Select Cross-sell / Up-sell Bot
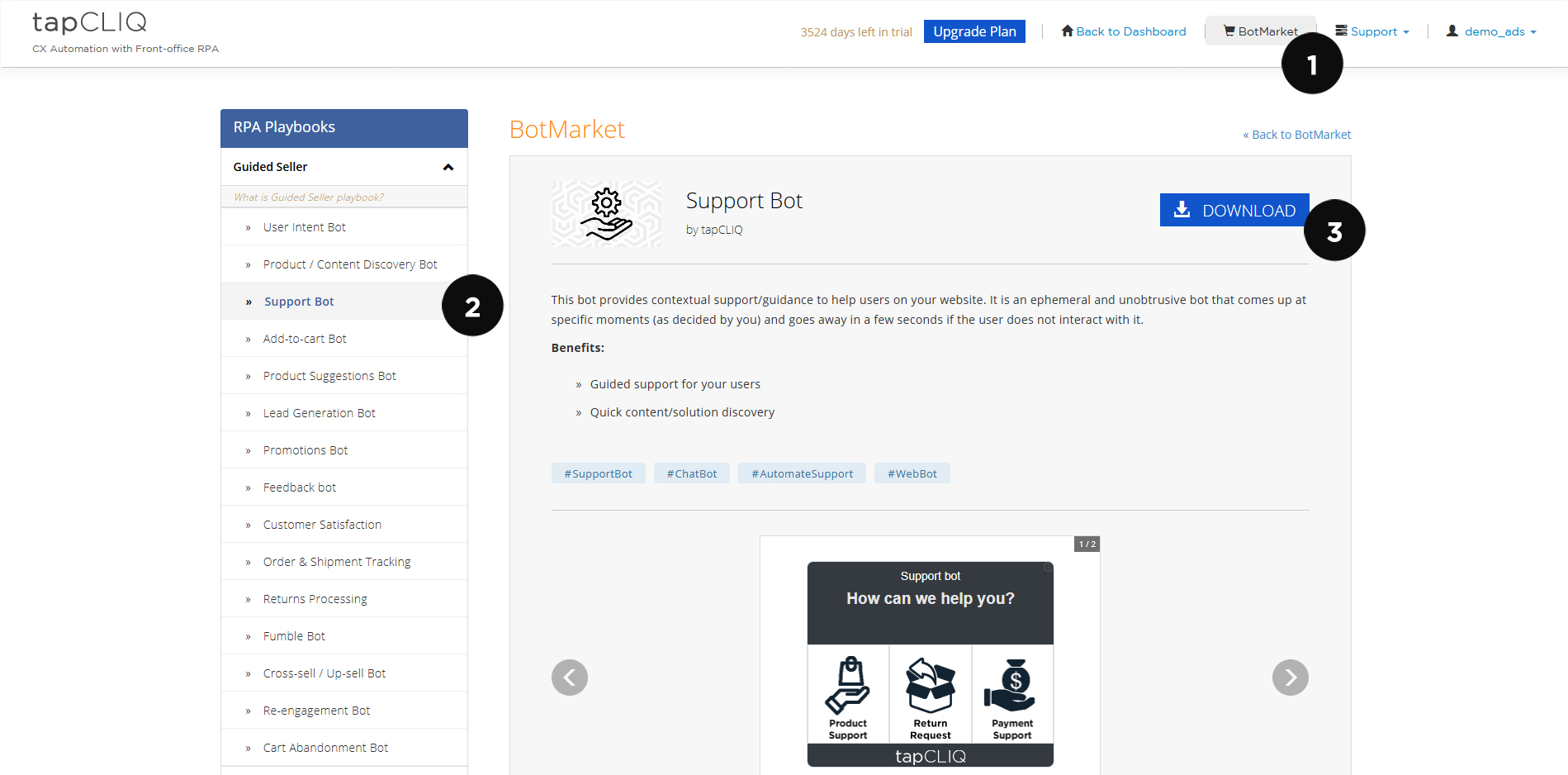The width and height of the screenshot is (1568, 775). (x=344, y=673)
